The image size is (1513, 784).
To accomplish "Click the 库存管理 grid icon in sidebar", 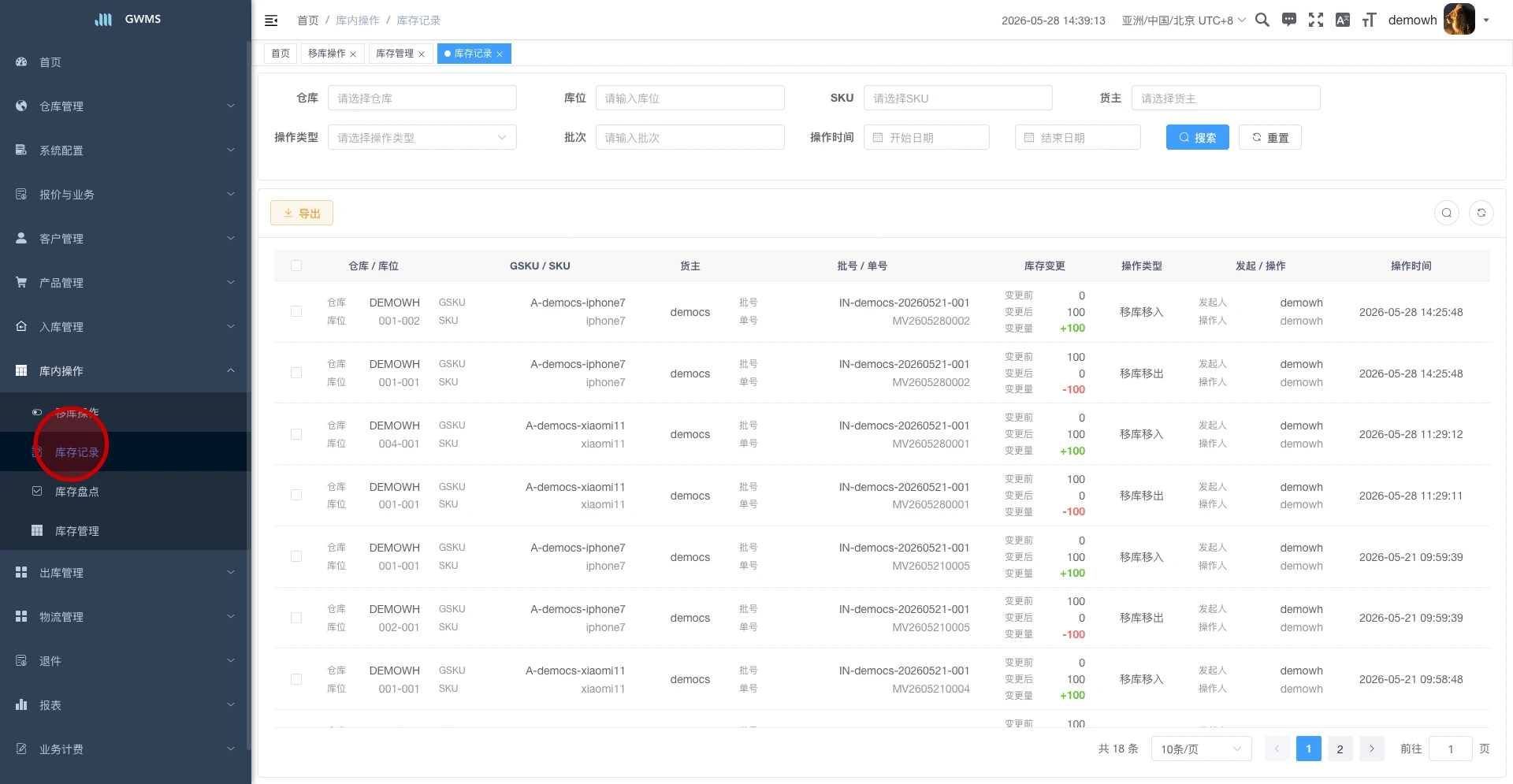I will (37, 530).
